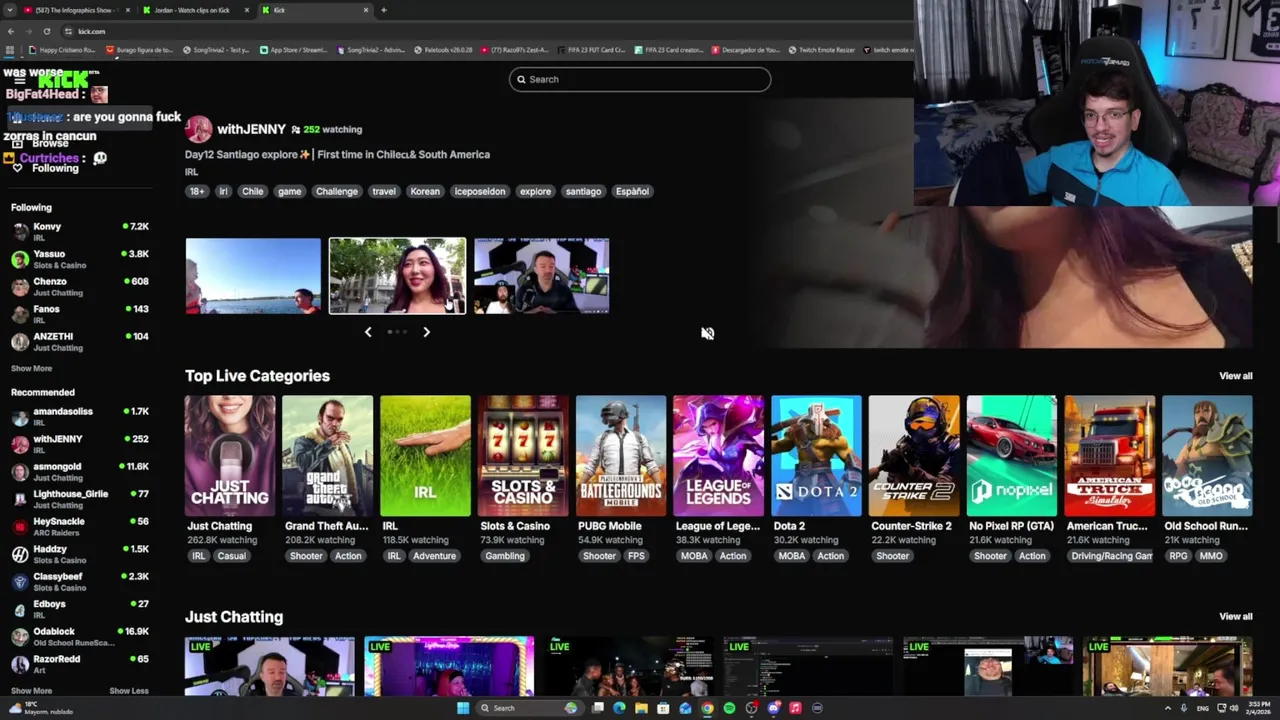Select the Korean stream tag
The height and width of the screenshot is (720, 1280).
(x=425, y=191)
